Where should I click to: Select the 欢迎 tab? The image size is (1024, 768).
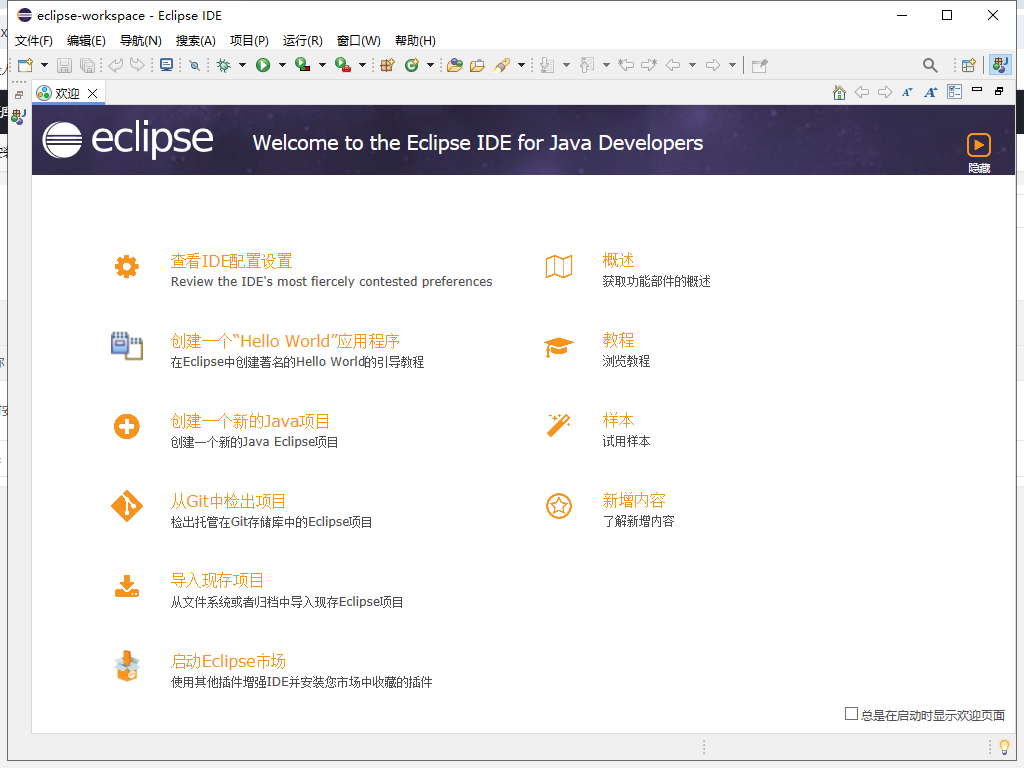point(67,93)
